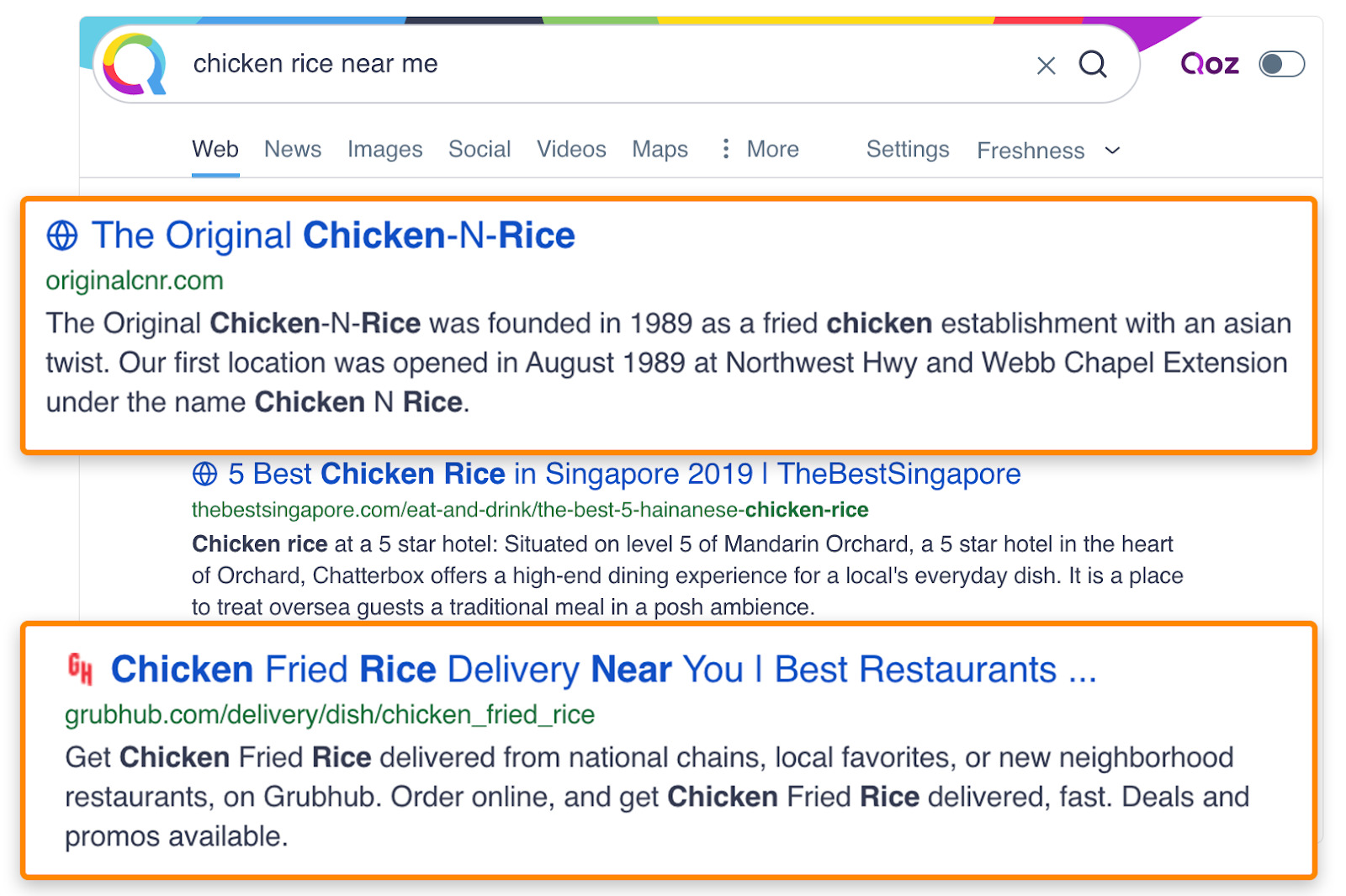
Task: Click the magnifying glass search icon
Action: (x=1093, y=64)
